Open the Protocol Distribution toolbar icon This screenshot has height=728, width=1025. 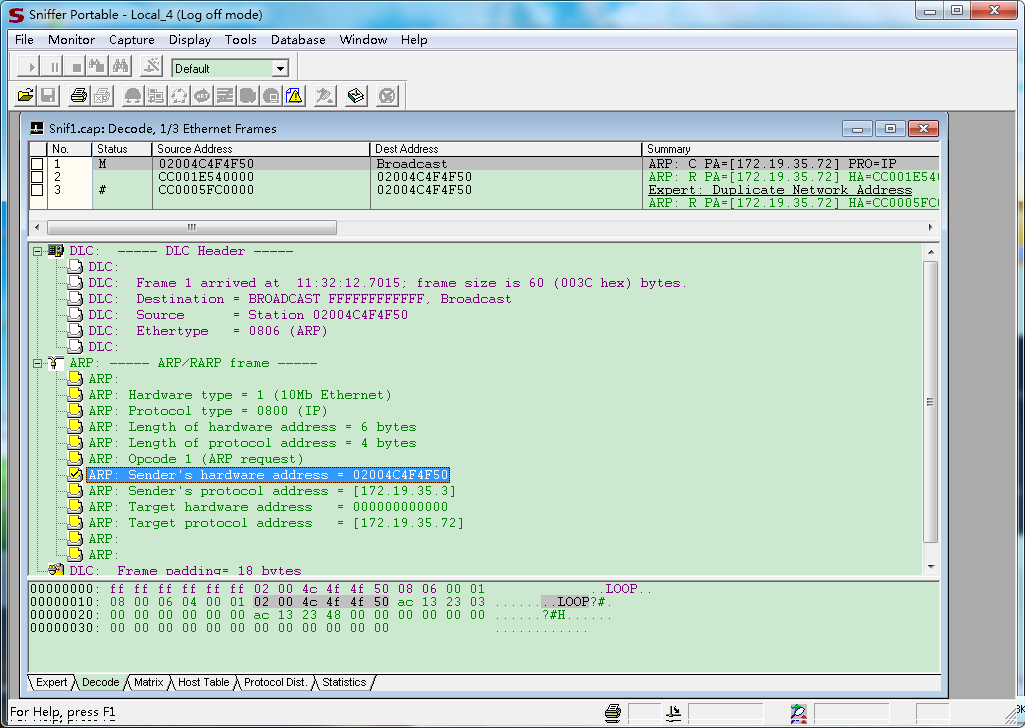pos(248,96)
